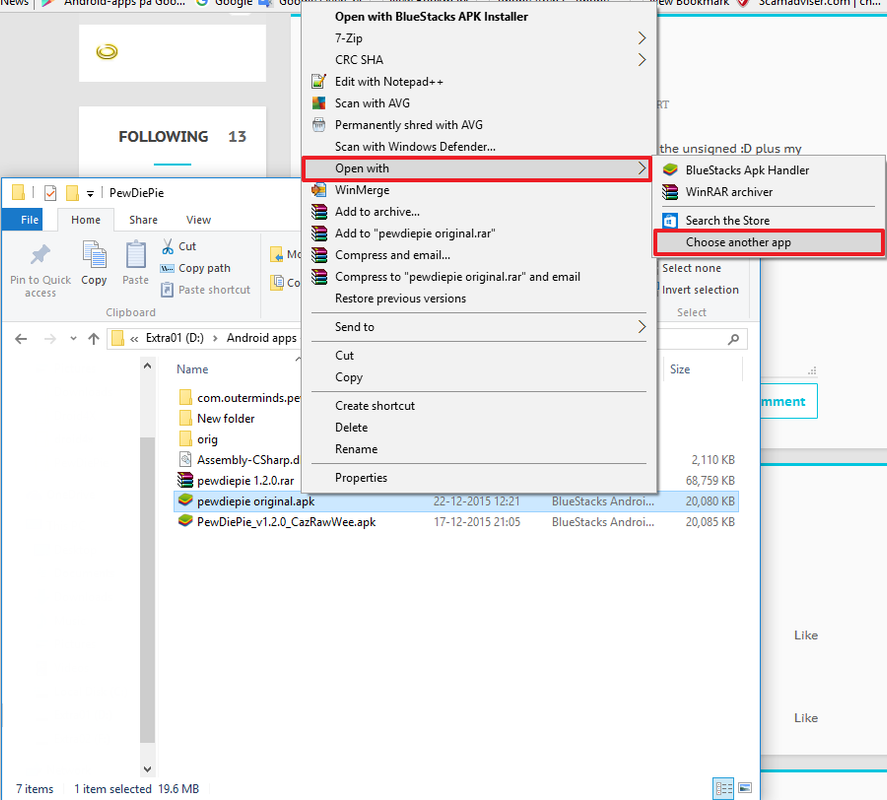Click the breadcrumb double chevron before Extra01

134,339
